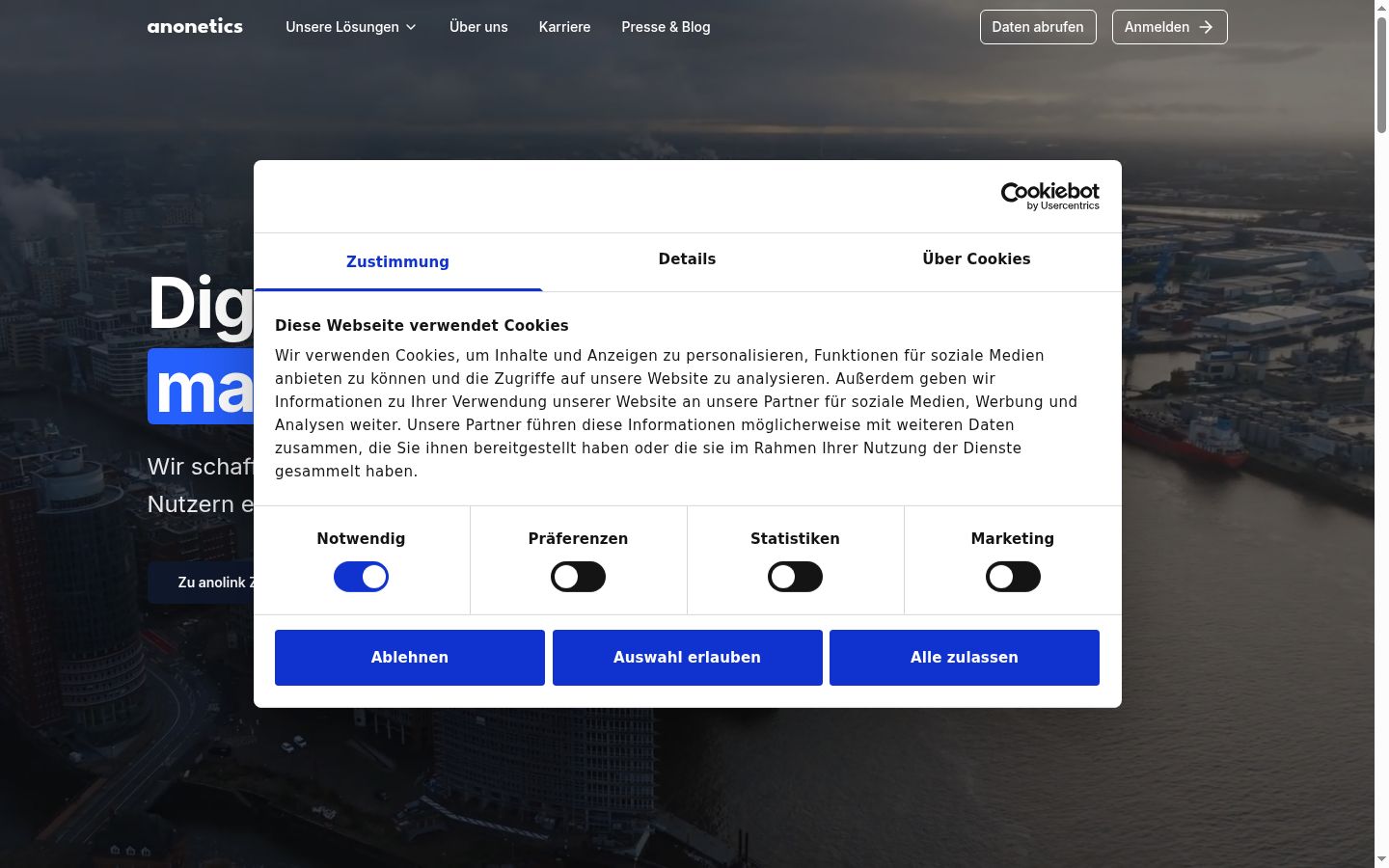Click the anonetics logo

tap(195, 27)
